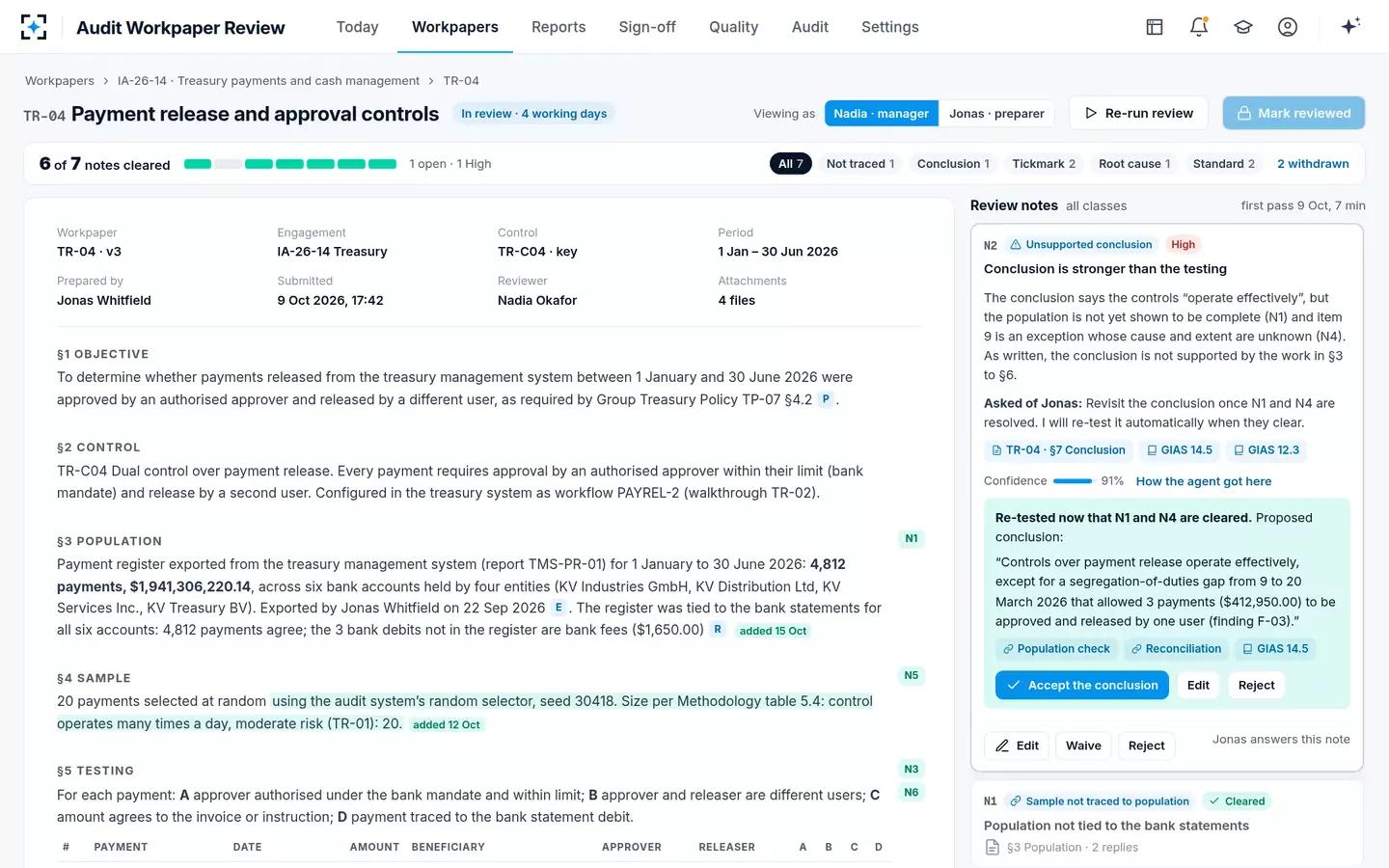Open the Reconciliation reference chip

(x=1176, y=649)
